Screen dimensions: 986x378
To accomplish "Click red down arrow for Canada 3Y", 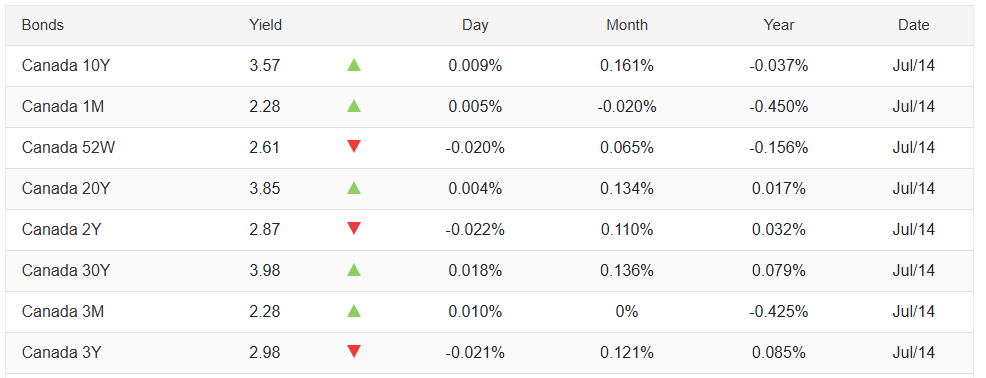I will click(354, 352).
